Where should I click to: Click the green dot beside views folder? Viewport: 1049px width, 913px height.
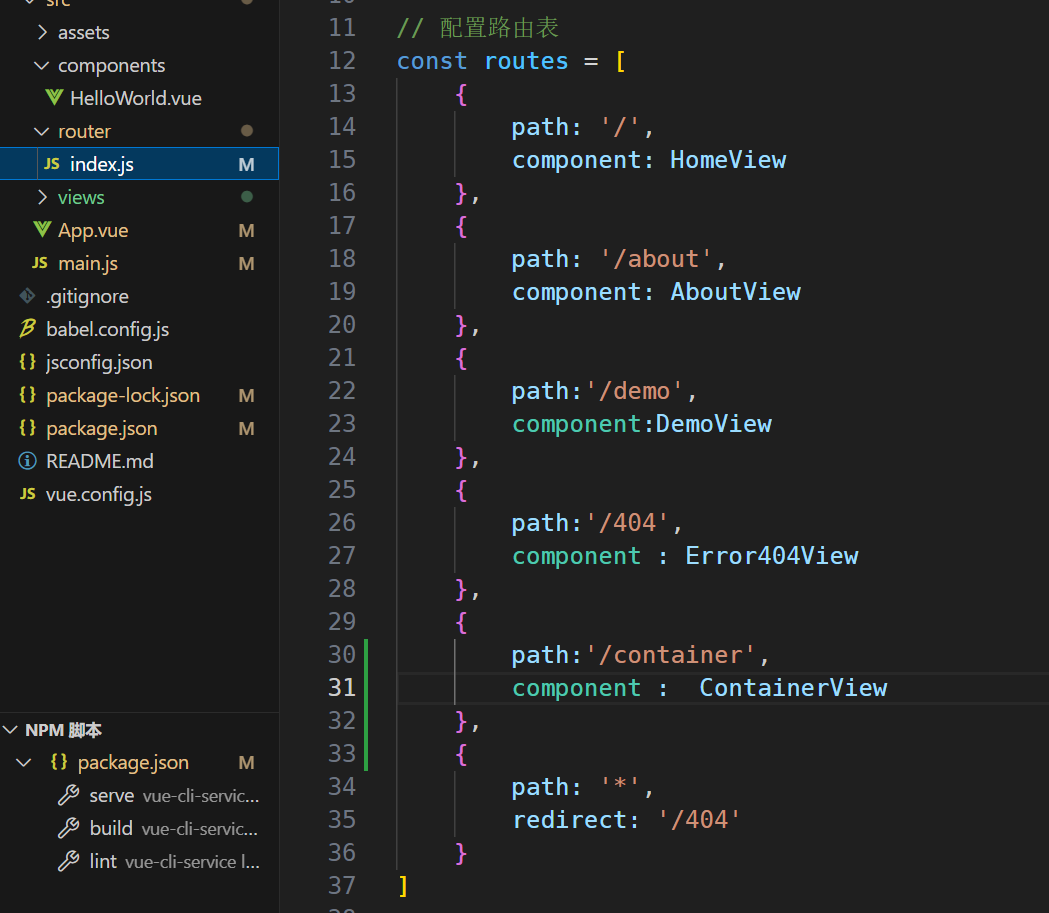tap(247, 197)
